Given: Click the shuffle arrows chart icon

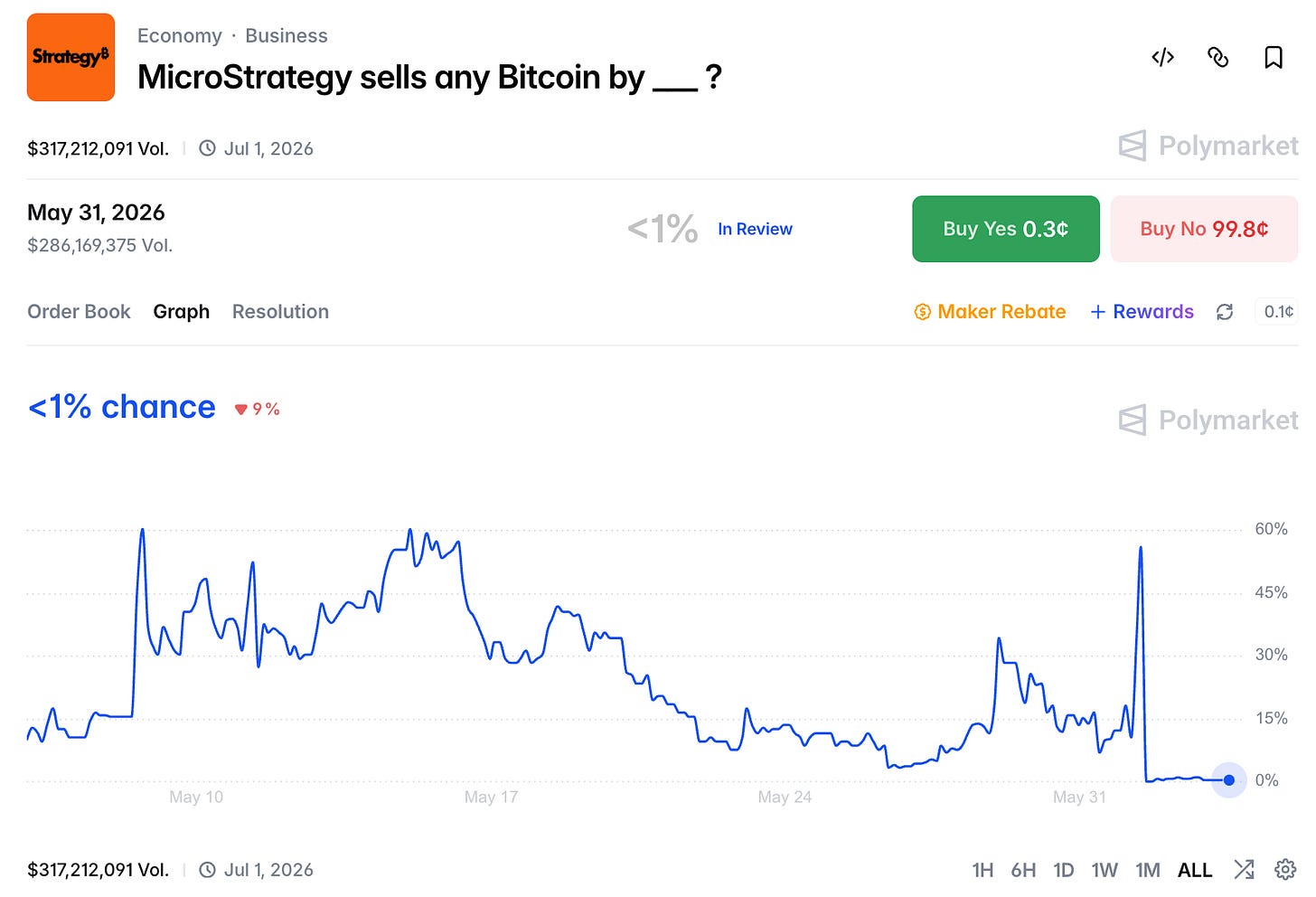Looking at the screenshot, I should click(x=1244, y=870).
